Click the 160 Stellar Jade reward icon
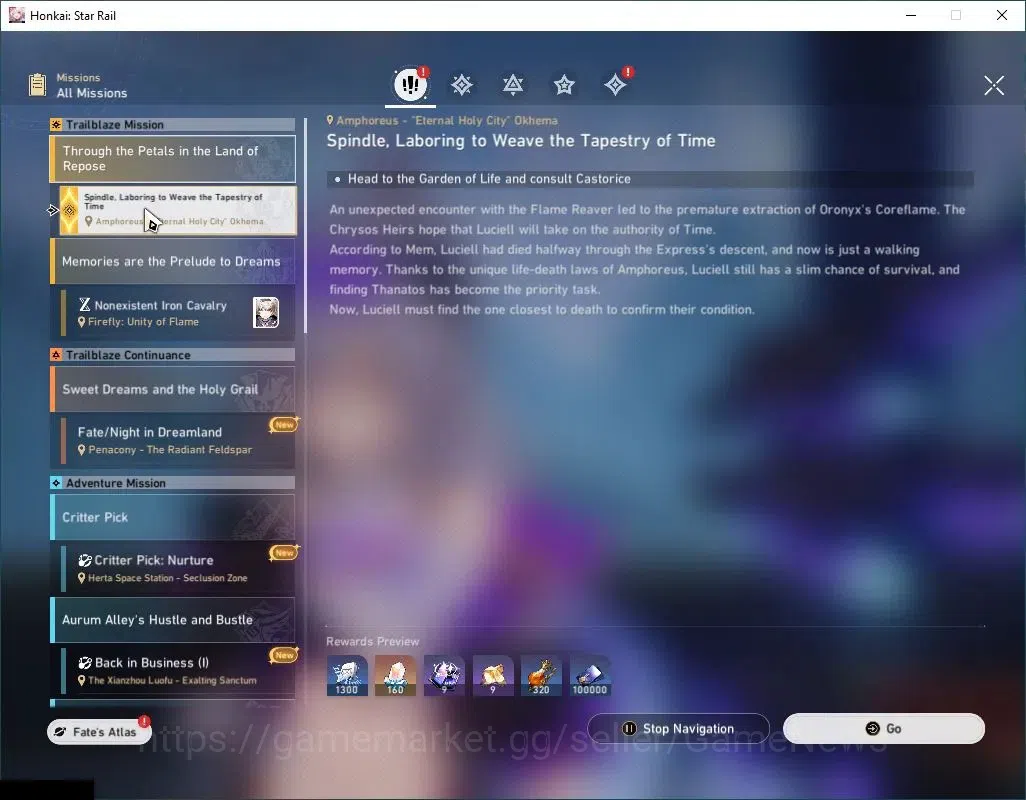This screenshot has height=800, width=1026. 395,675
